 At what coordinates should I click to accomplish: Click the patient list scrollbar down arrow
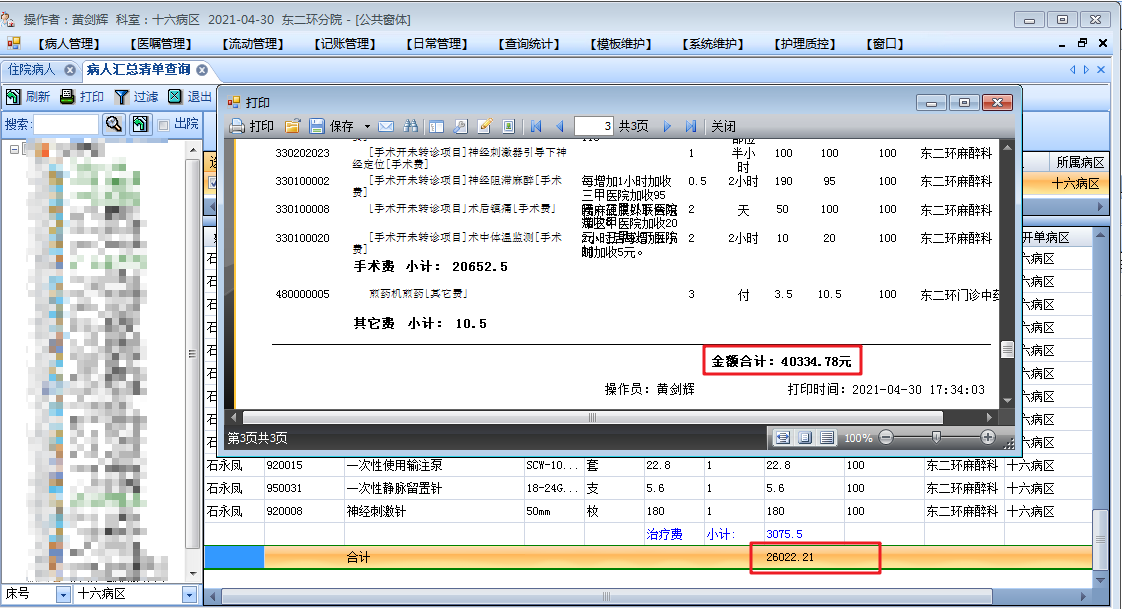pos(192,575)
